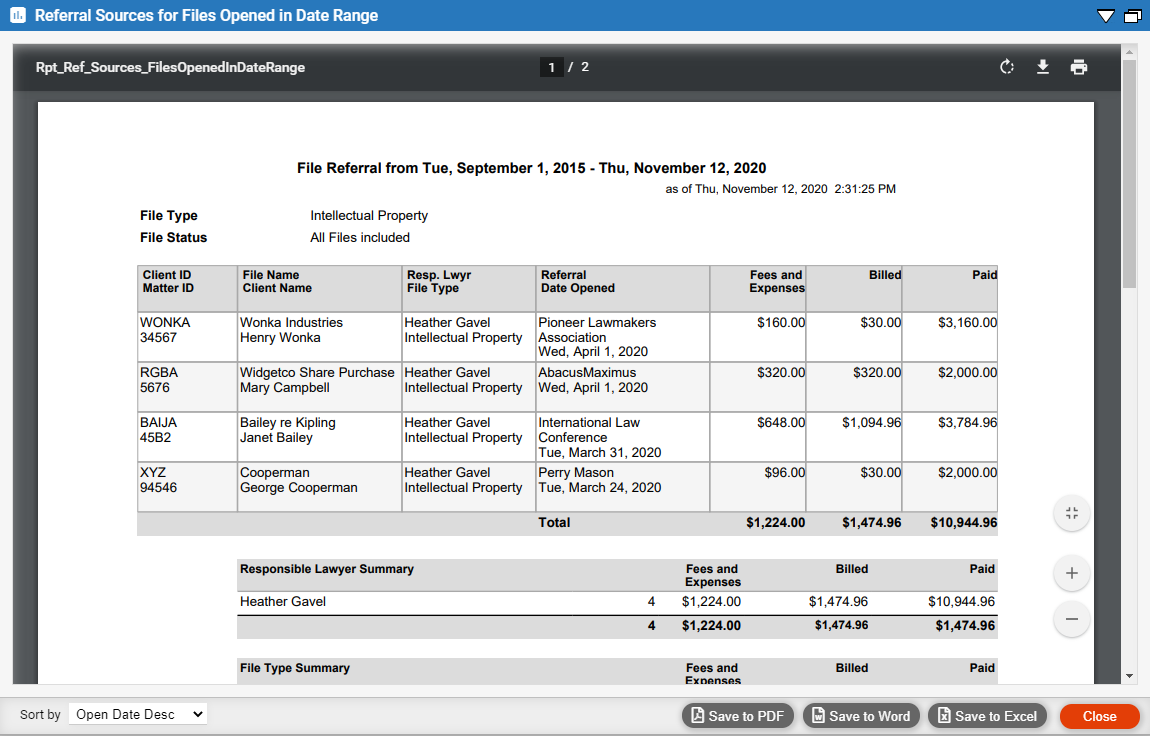This screenshot has width=1150, height=736.
Task: Click 'Responsible Lawyer Summary' heading
Action: click(x=326, y=569)
